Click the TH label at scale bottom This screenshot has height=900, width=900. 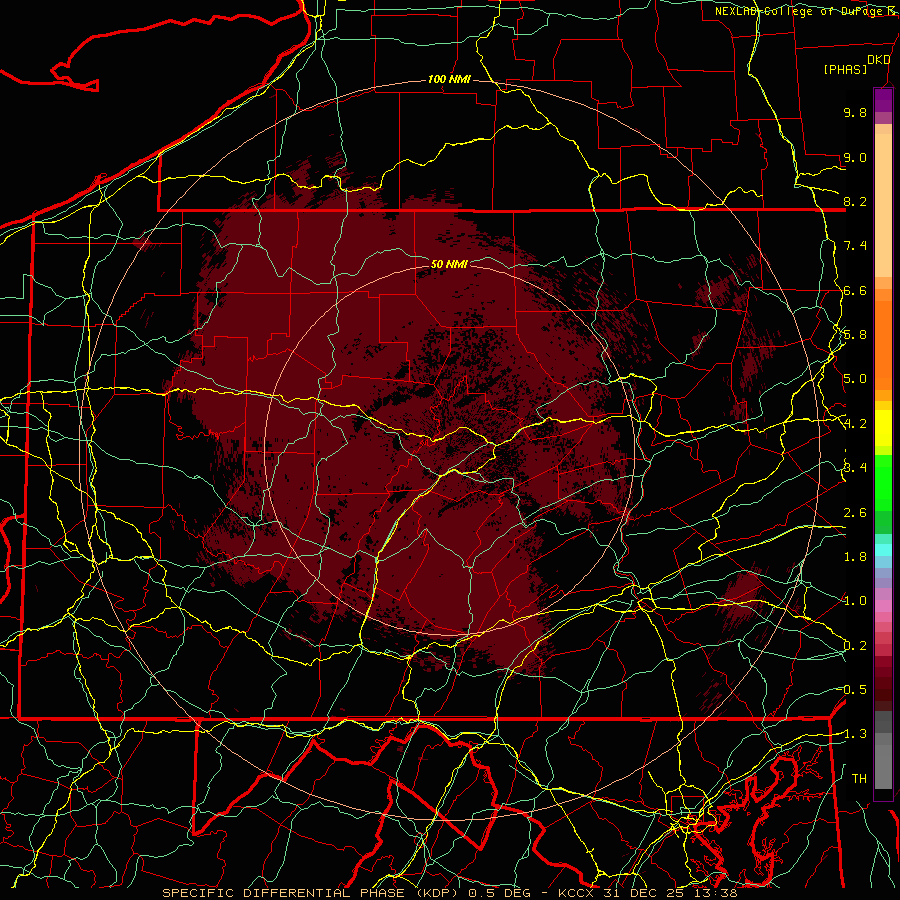pyautogui.click(x=859, y=779)
